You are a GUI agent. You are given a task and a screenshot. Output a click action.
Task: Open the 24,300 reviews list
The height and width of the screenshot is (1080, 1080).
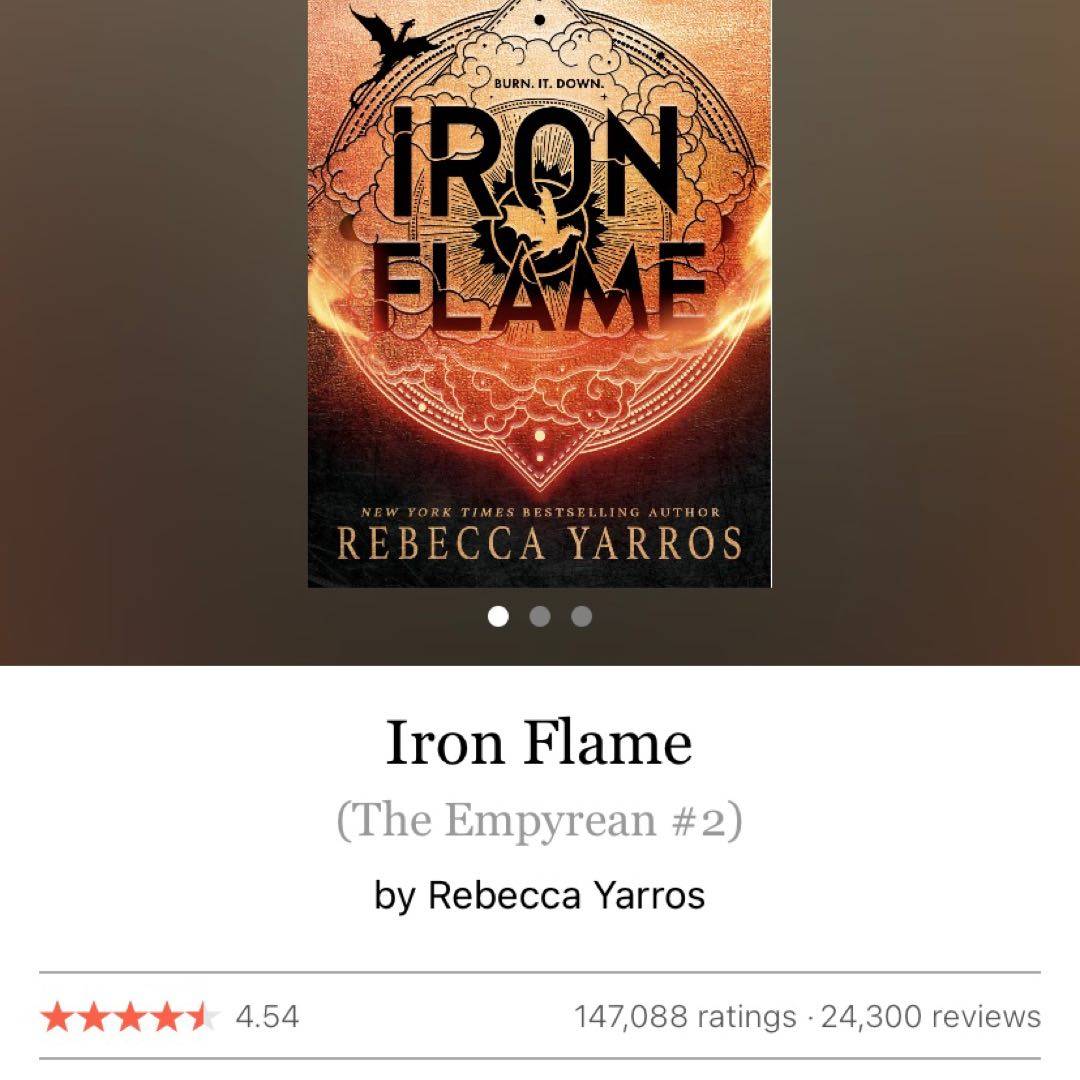point(931,1017)
